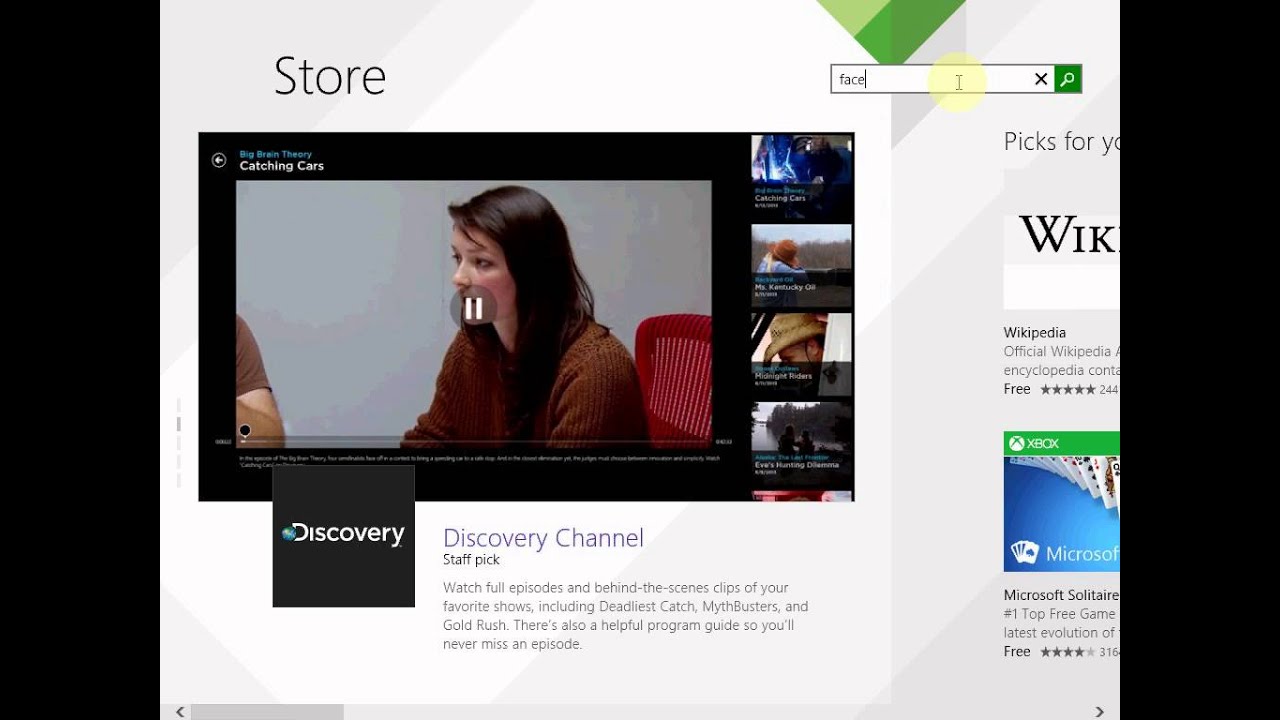Click the Wikipedia rating stars
The width and height of the screenshot is (1280, 720).
click(x=1068, y=390)
